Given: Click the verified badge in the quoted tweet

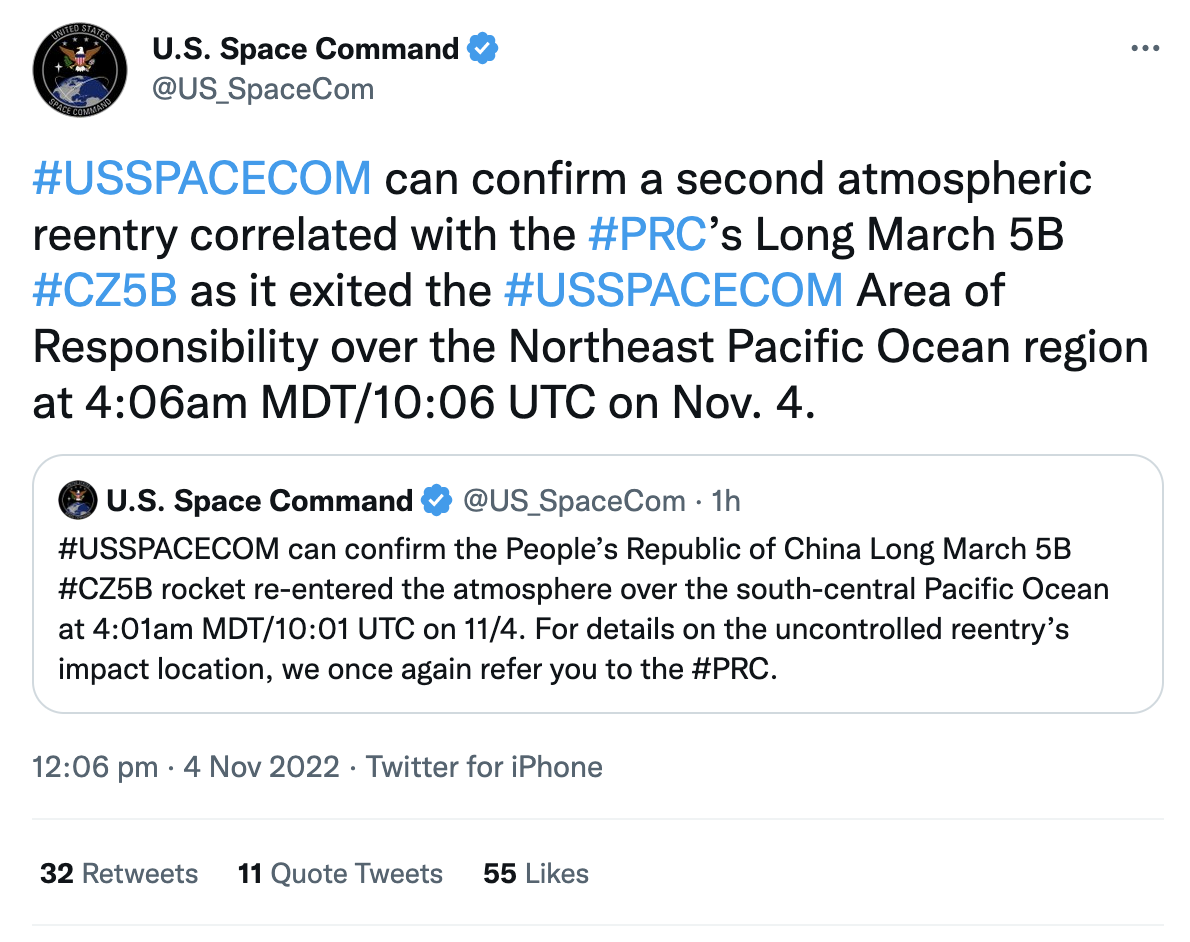Looking at the screenshot, I should tap(436, 501).
